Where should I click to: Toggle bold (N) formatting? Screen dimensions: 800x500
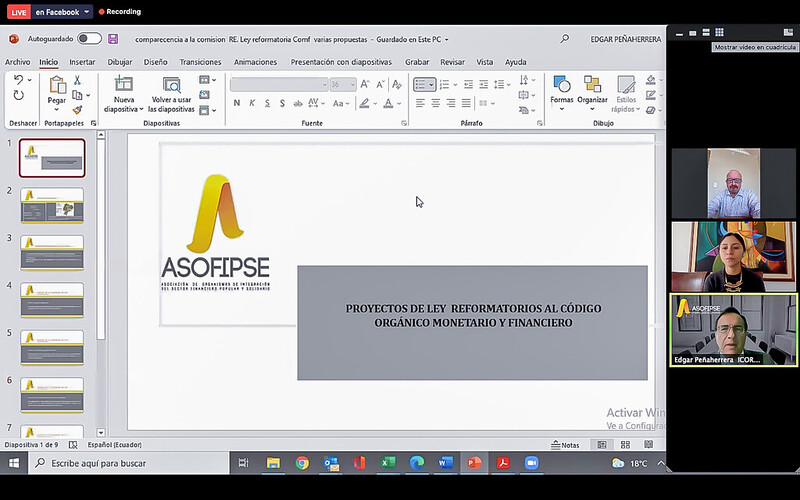[x=237, y=103]
